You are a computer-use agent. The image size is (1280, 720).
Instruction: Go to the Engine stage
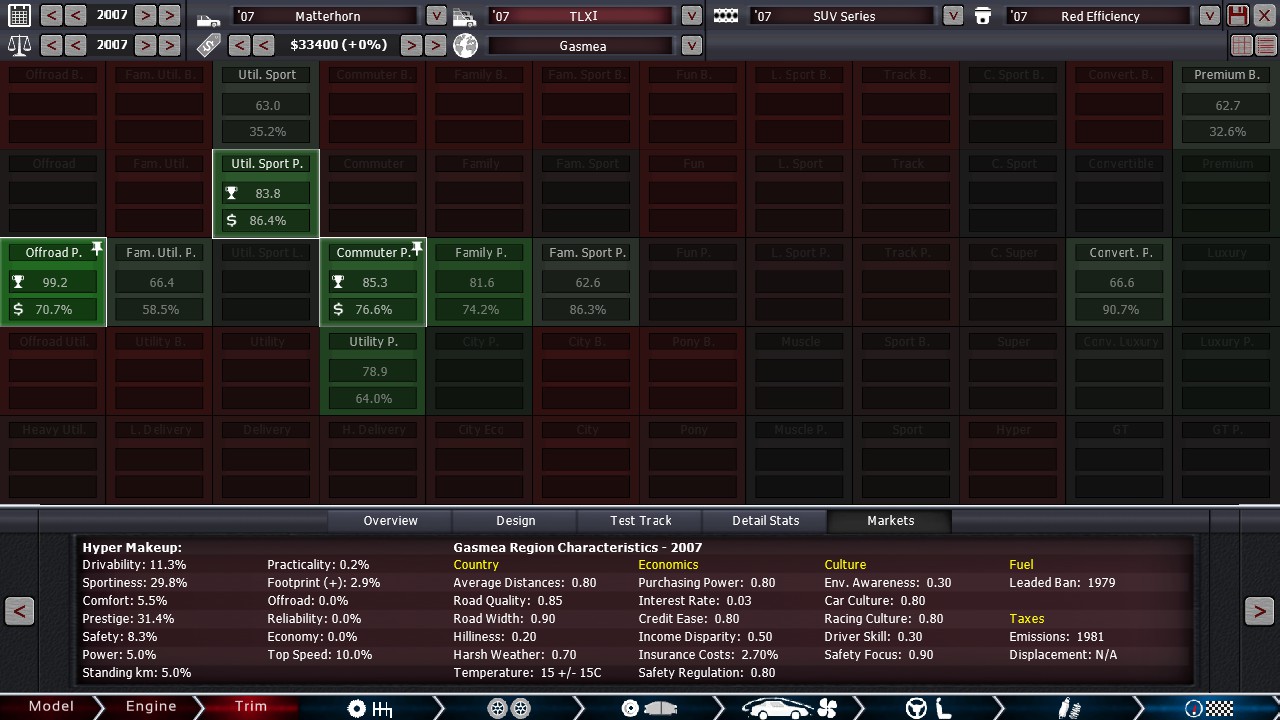point(151,707)
